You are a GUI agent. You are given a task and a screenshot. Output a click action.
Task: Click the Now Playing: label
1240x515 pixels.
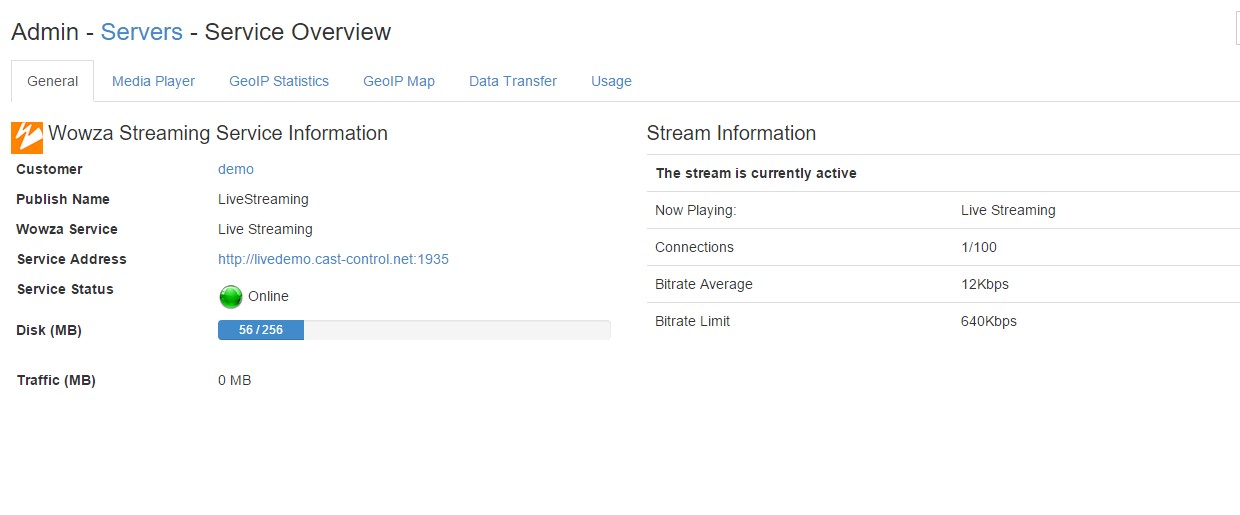point(695,210)
